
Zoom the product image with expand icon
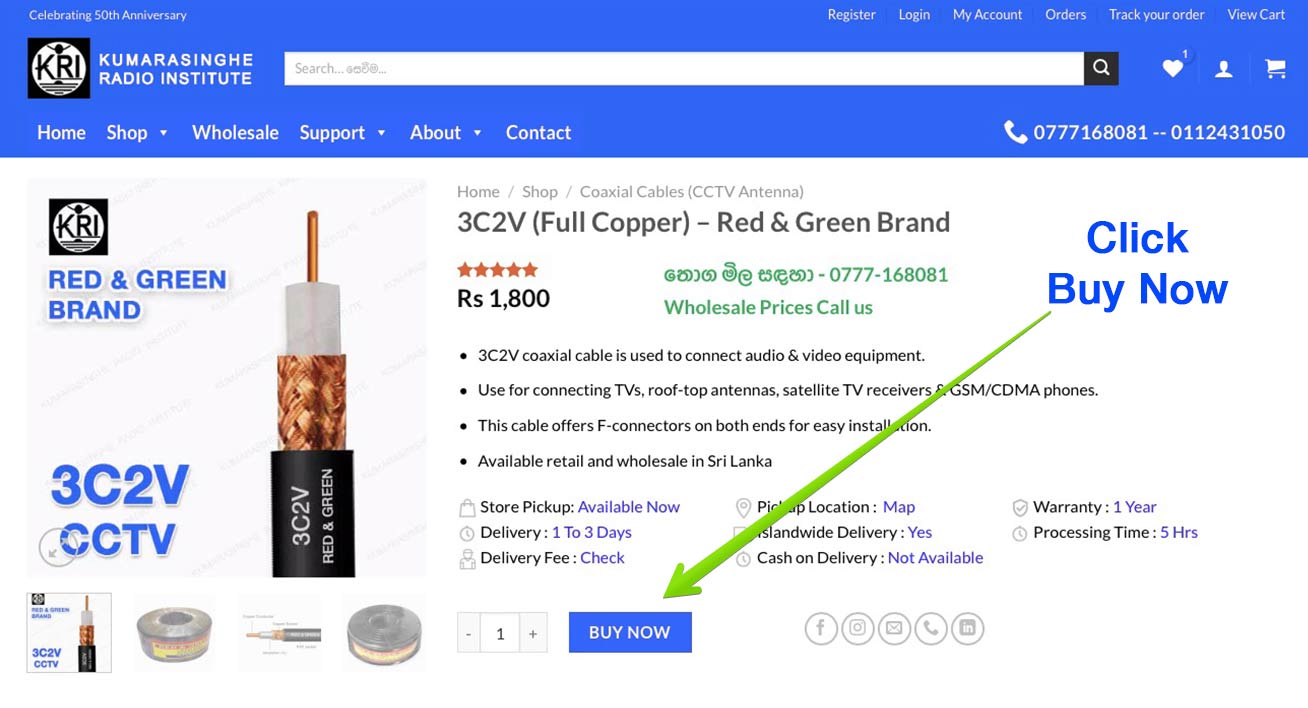(58, 547)
